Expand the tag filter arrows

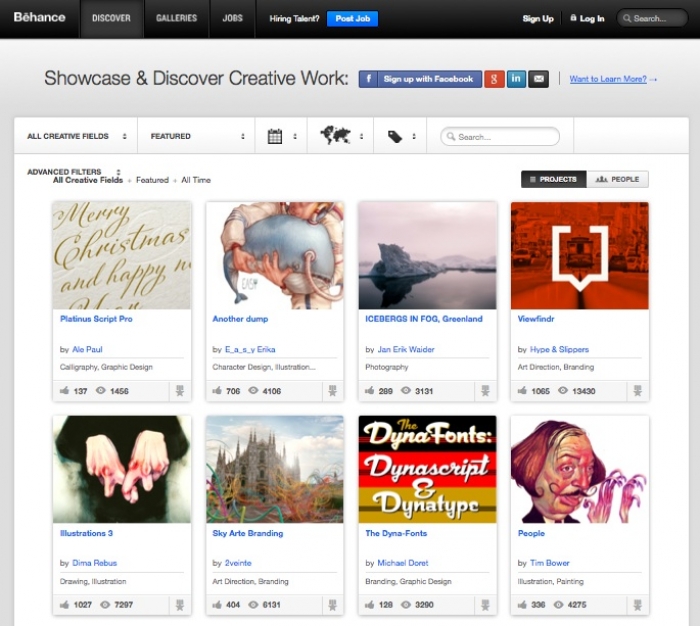pos(414,136)
